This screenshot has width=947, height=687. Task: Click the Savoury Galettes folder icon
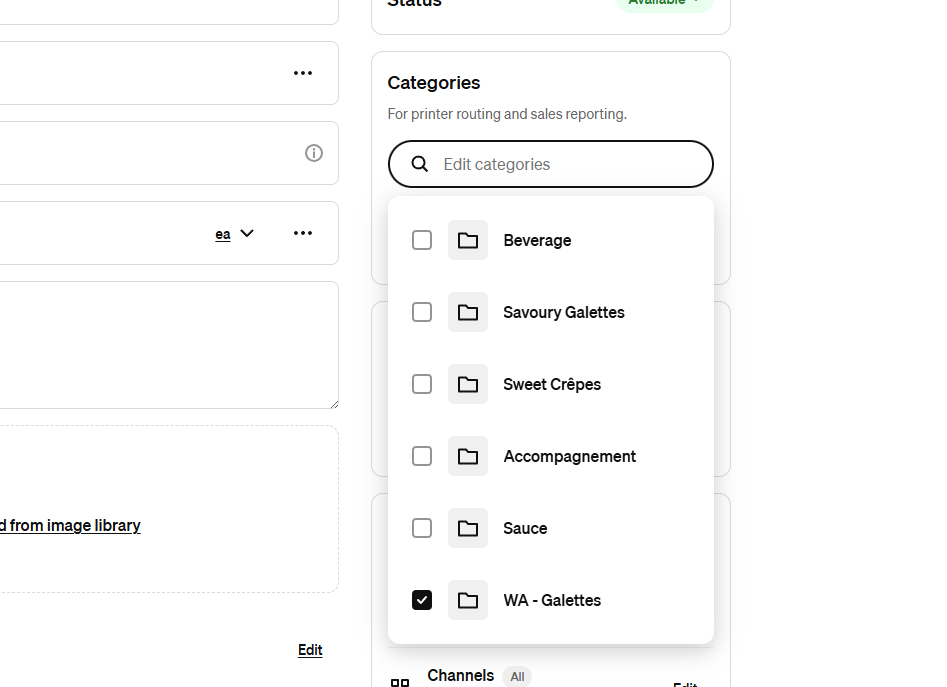pyautogui.click(x=467, y=312)
